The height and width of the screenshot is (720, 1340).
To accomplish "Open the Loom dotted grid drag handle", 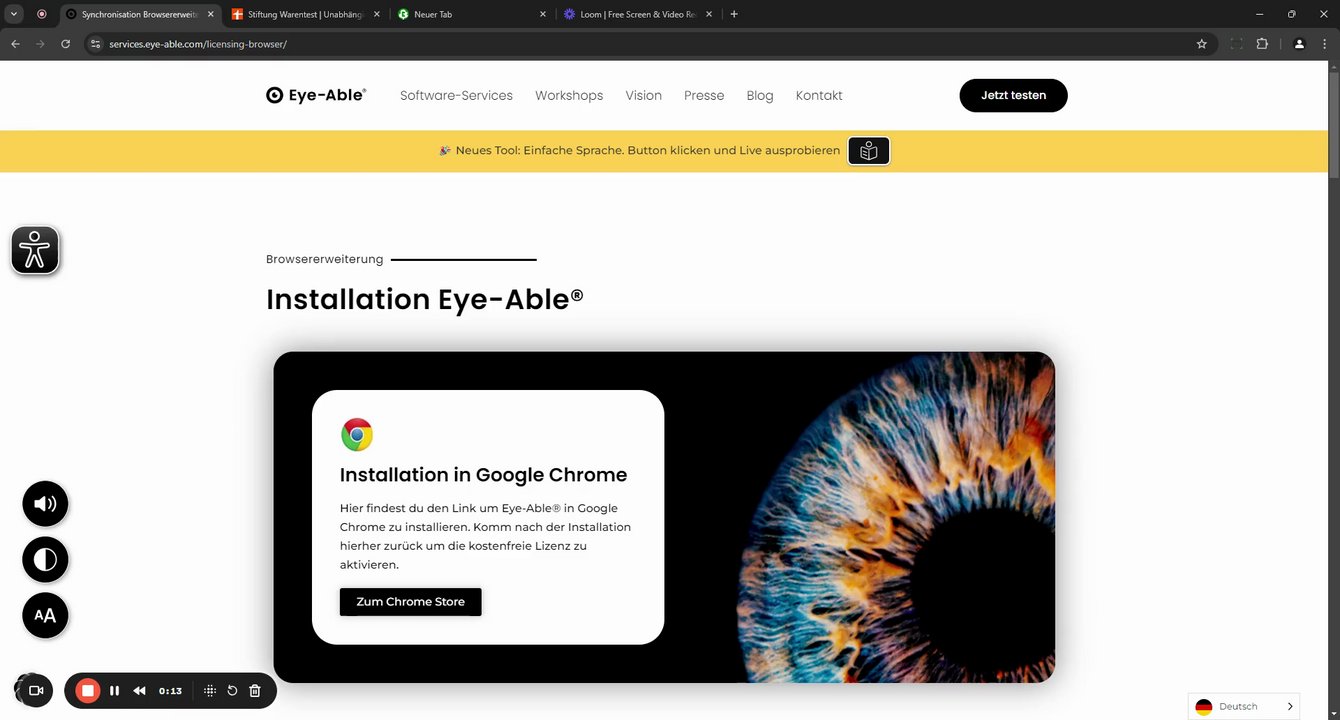I will tap(210, 691).
